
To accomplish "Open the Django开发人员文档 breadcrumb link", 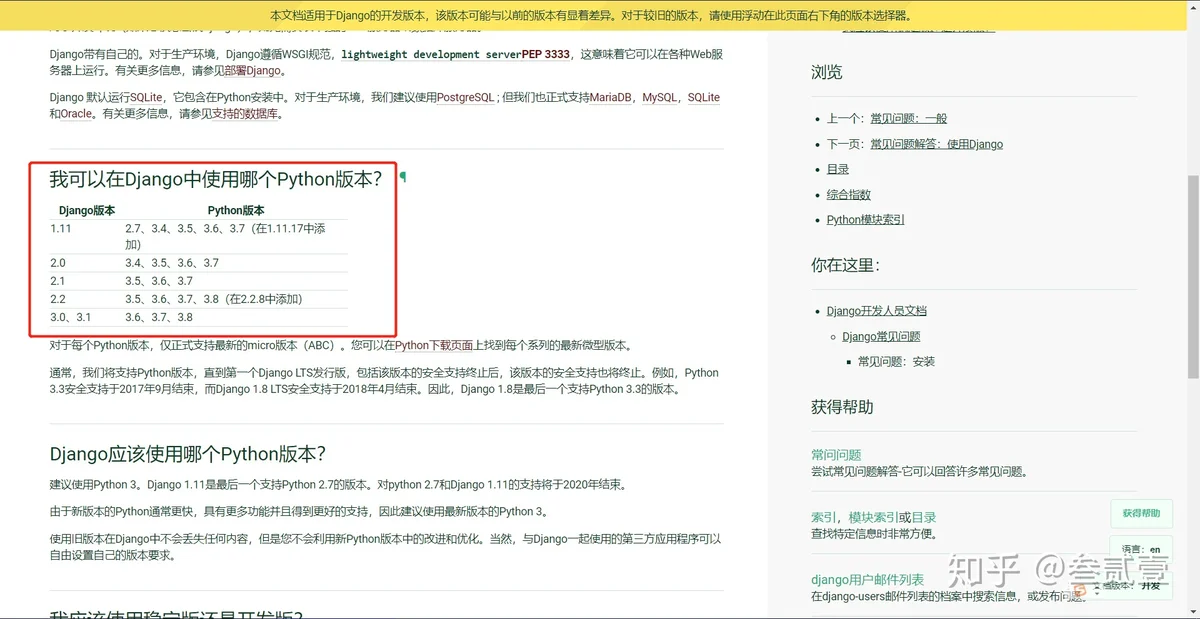I will click(877, 311).
